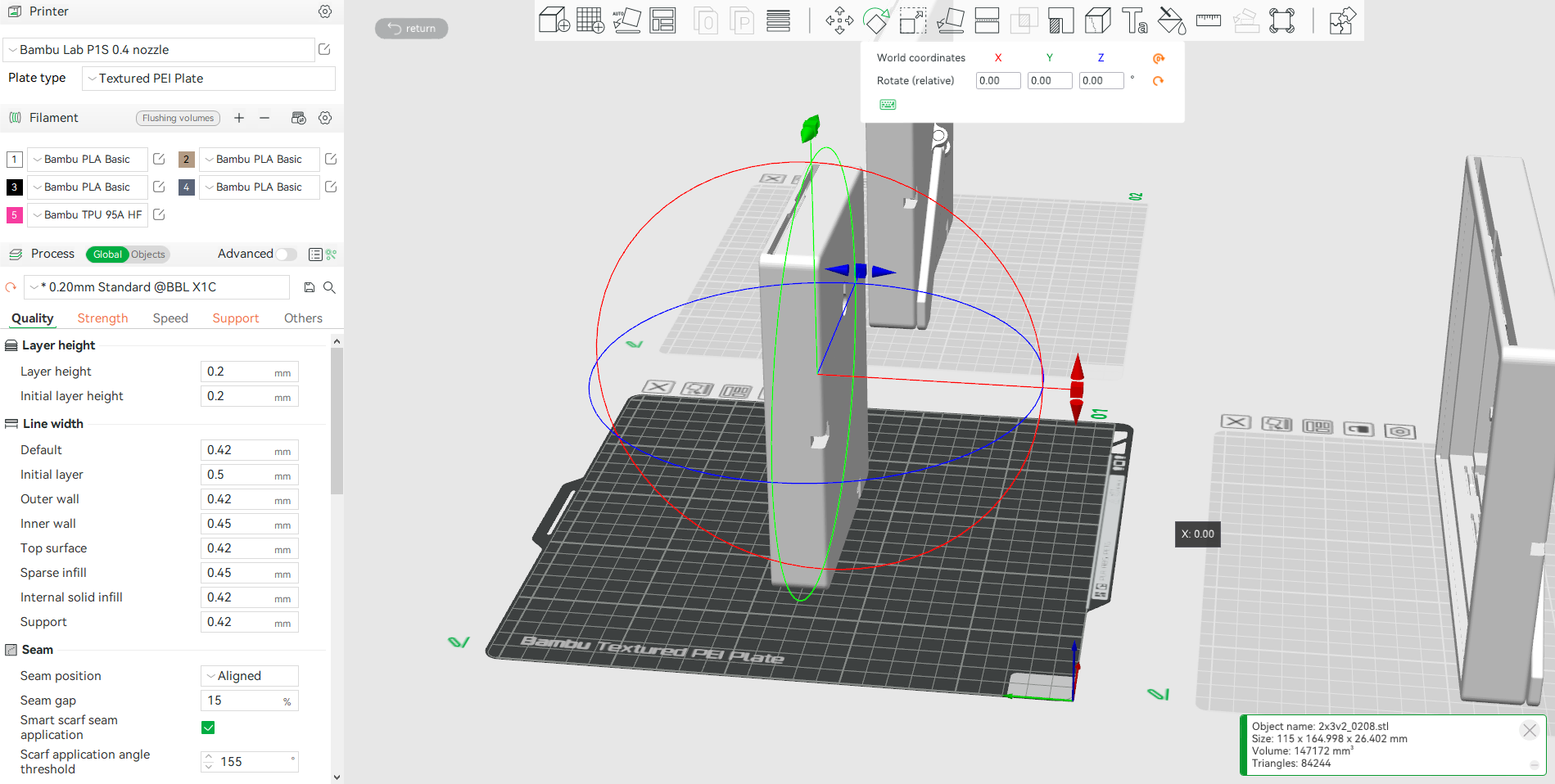1555x784 pixels.
Task: Toggle the Advanced settings switch
Action: [x=286, y=255]
